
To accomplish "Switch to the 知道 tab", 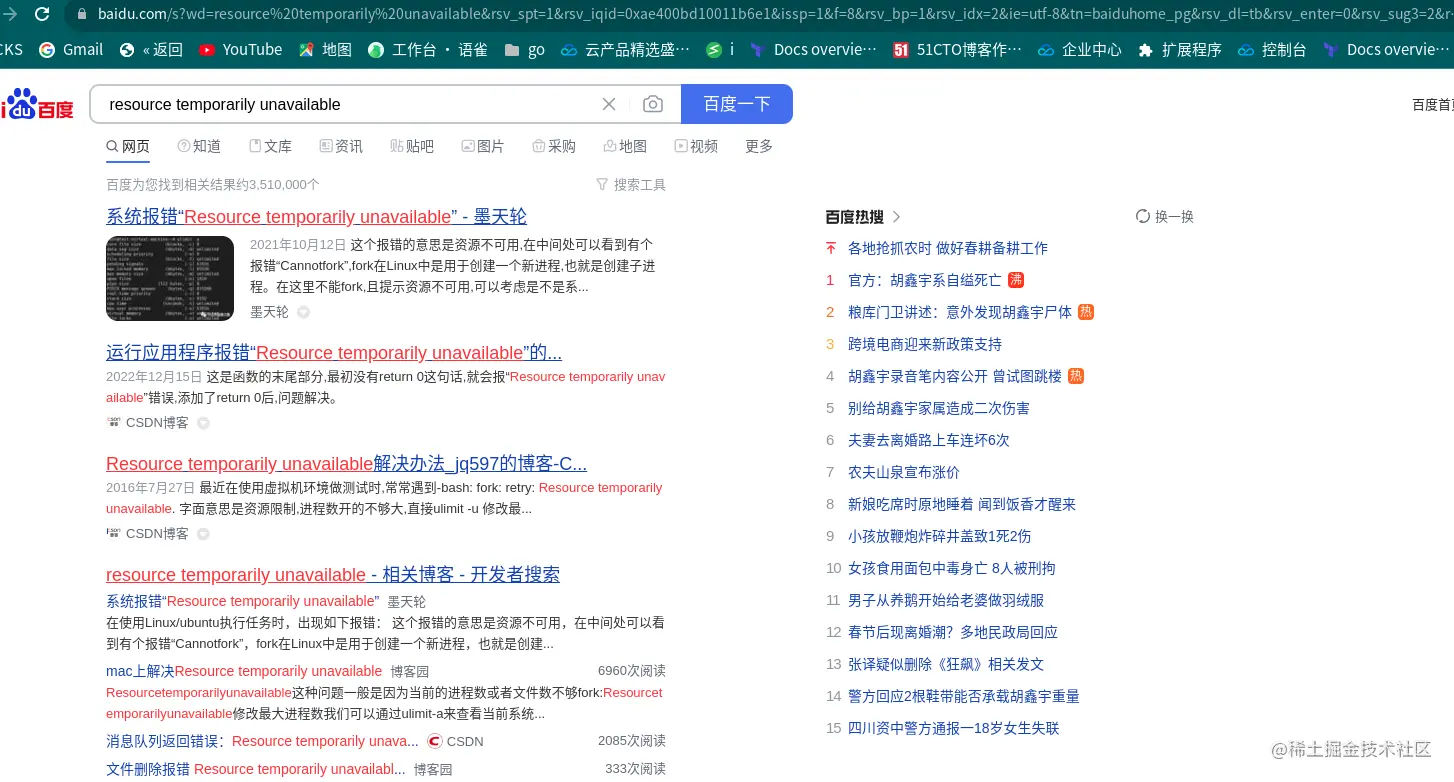I will (199, 146).
